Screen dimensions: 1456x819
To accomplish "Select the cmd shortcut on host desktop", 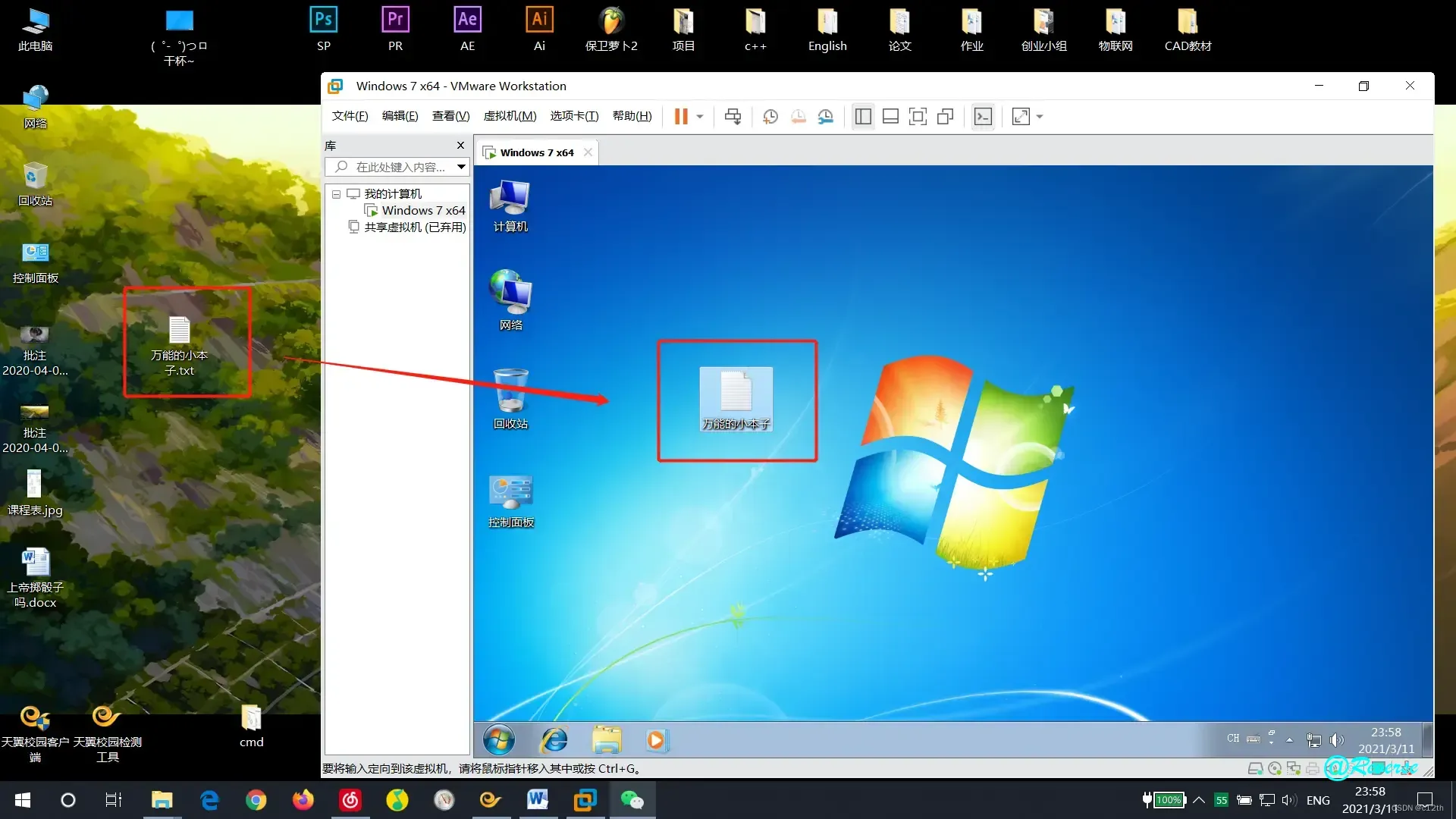I will tap(251, 726).
